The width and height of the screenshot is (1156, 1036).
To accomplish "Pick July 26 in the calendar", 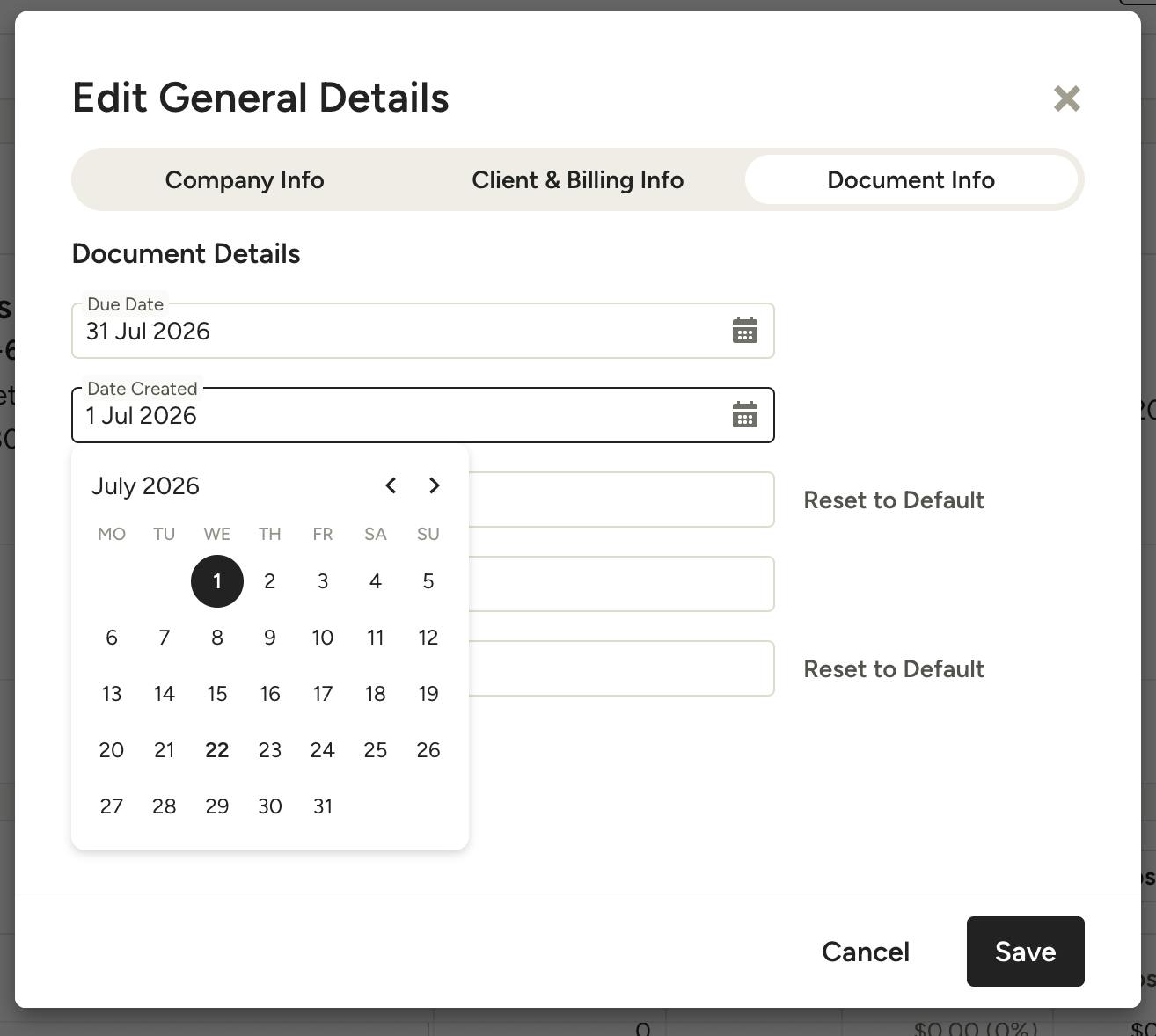I will (x=428, y=750).
